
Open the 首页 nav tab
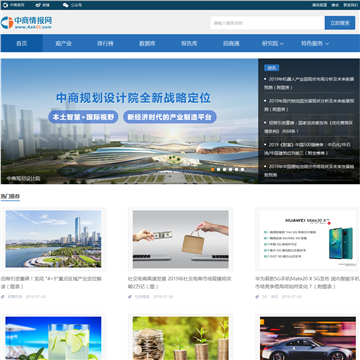tap(22, 43)
